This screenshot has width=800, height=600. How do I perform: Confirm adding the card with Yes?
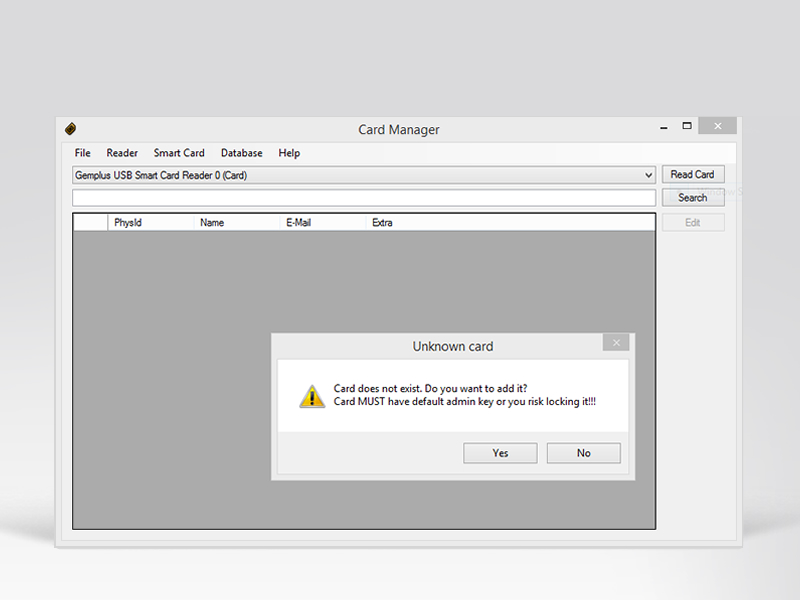point(500,453)
